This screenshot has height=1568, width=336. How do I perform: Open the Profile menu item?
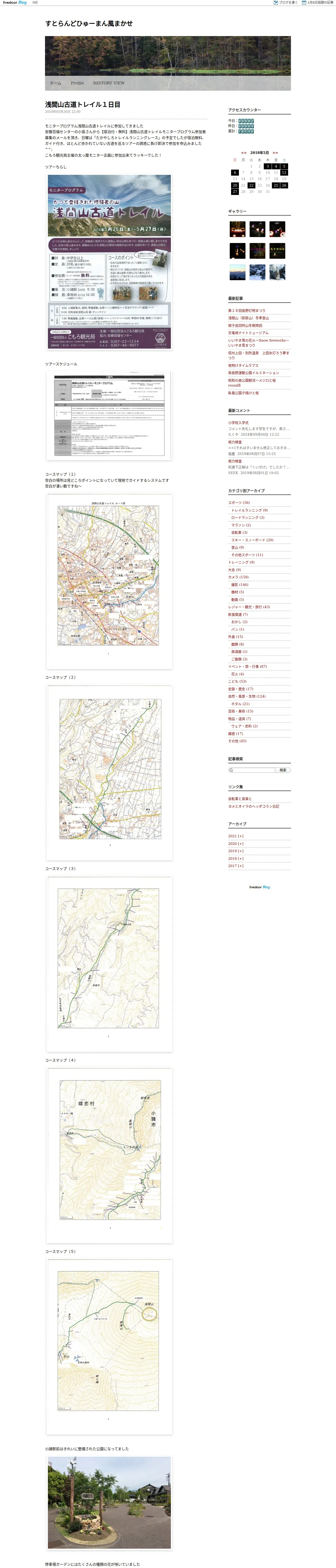77,83
